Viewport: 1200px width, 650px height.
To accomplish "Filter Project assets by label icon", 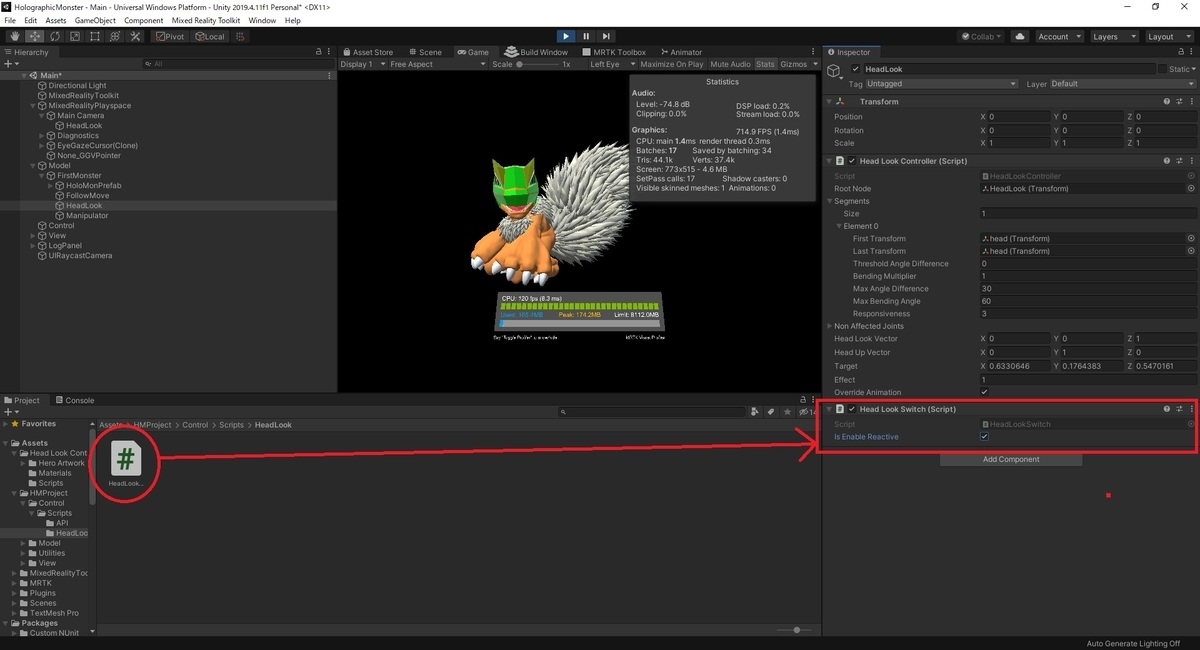I will 769,411.
